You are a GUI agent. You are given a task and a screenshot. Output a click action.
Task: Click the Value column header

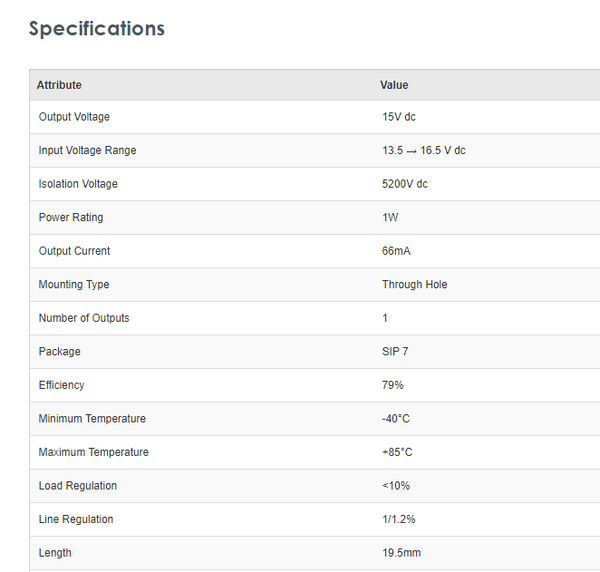click(x=394, y=85)
